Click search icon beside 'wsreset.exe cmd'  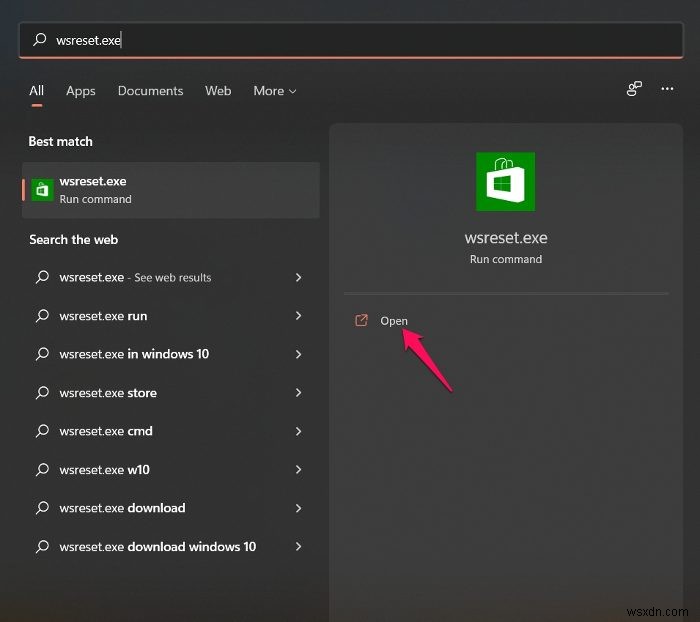coord(42,431)
